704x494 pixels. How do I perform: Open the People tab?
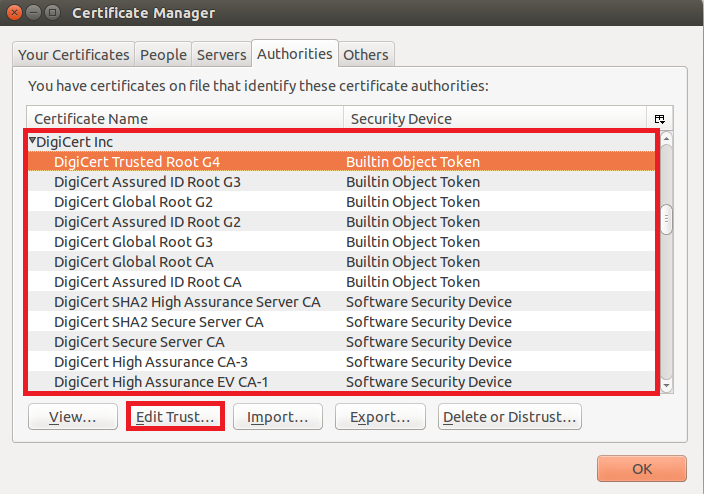163,55
